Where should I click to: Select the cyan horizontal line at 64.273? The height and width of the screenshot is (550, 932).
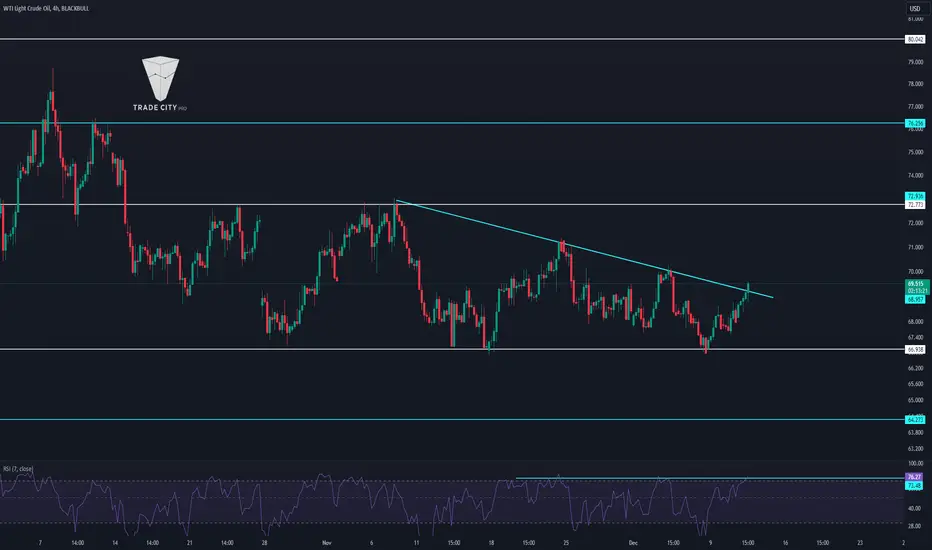(452, 420)
